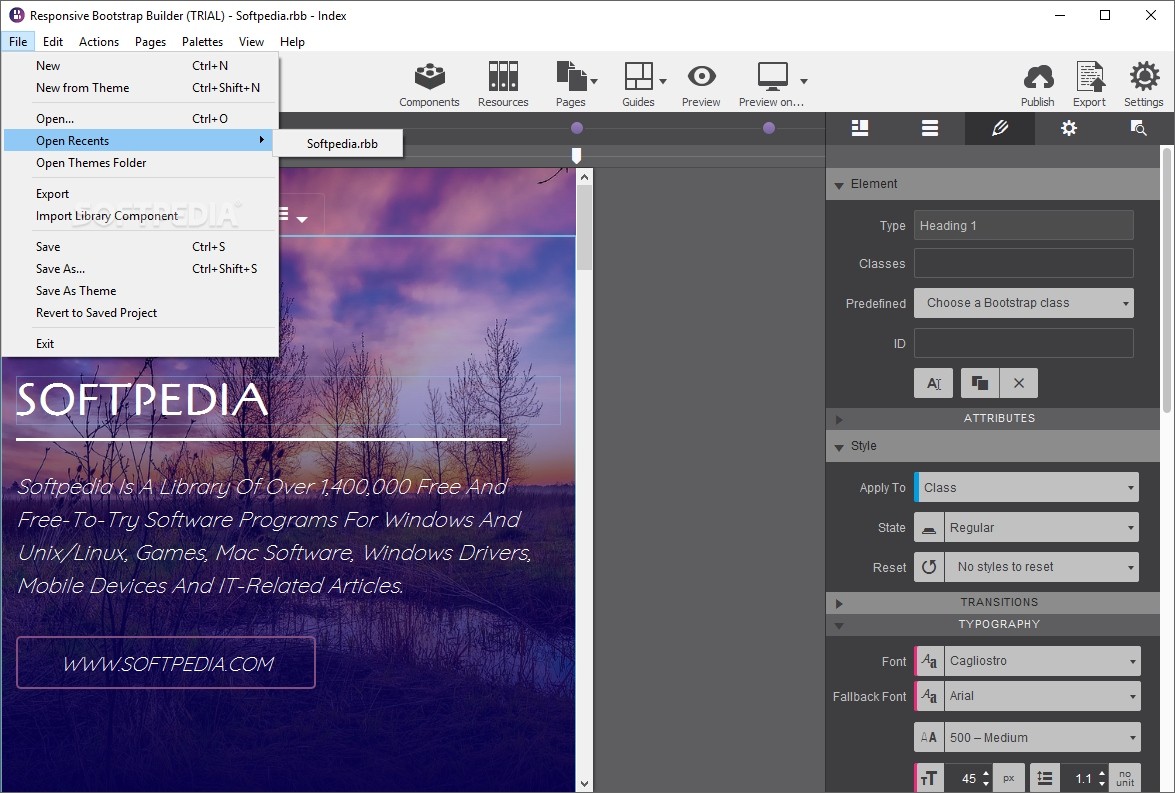
Task: Click the WWW.SOFTPEDIA.COM button in canvas
Action: [x=166, y=663]
